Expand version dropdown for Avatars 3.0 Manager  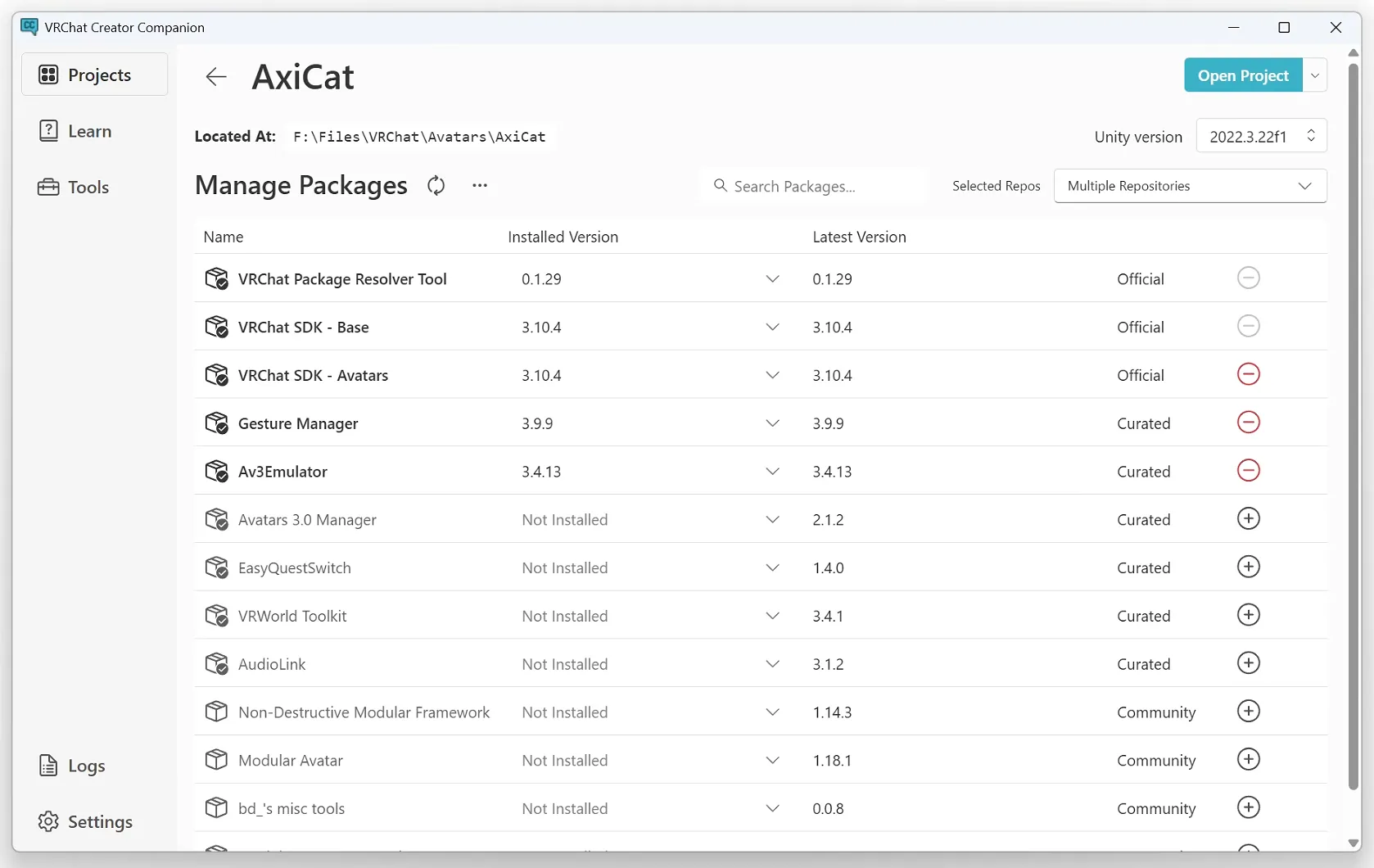[772, 520]
